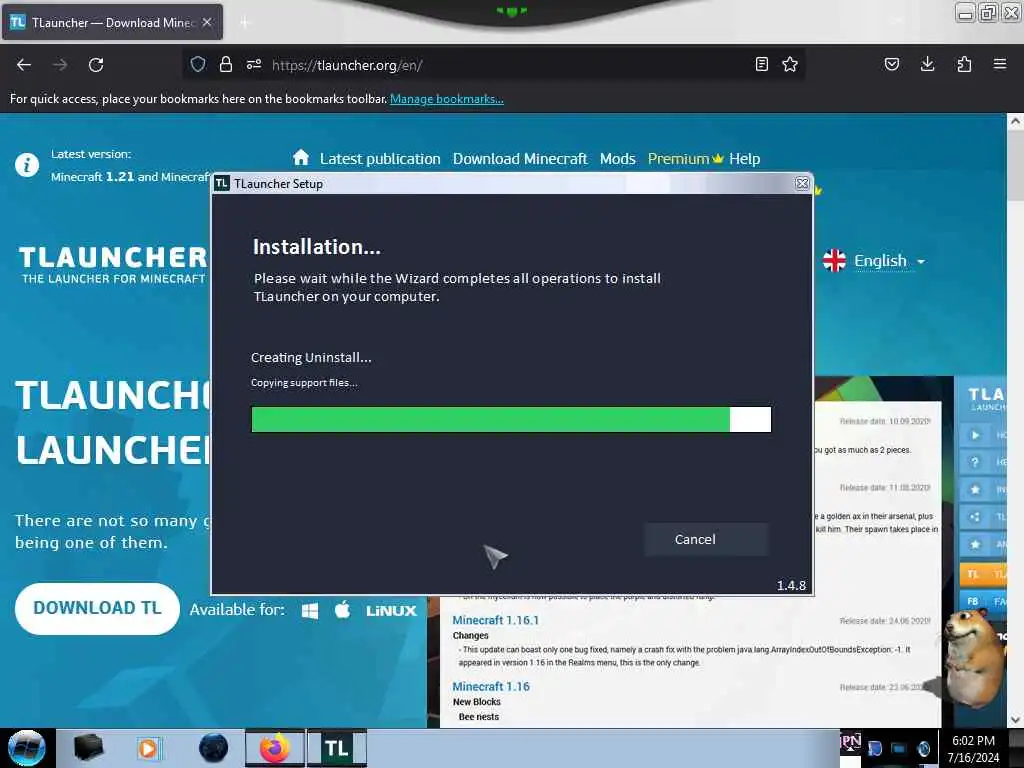
Task: Click 'Creating Uninstall...' status text
Action: (x=311, y=357)
